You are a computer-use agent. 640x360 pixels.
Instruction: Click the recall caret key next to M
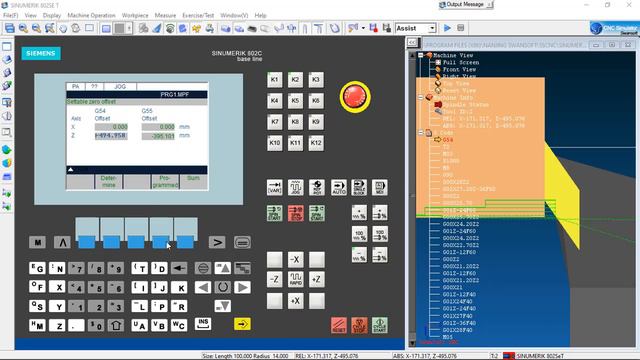point(62,242)
